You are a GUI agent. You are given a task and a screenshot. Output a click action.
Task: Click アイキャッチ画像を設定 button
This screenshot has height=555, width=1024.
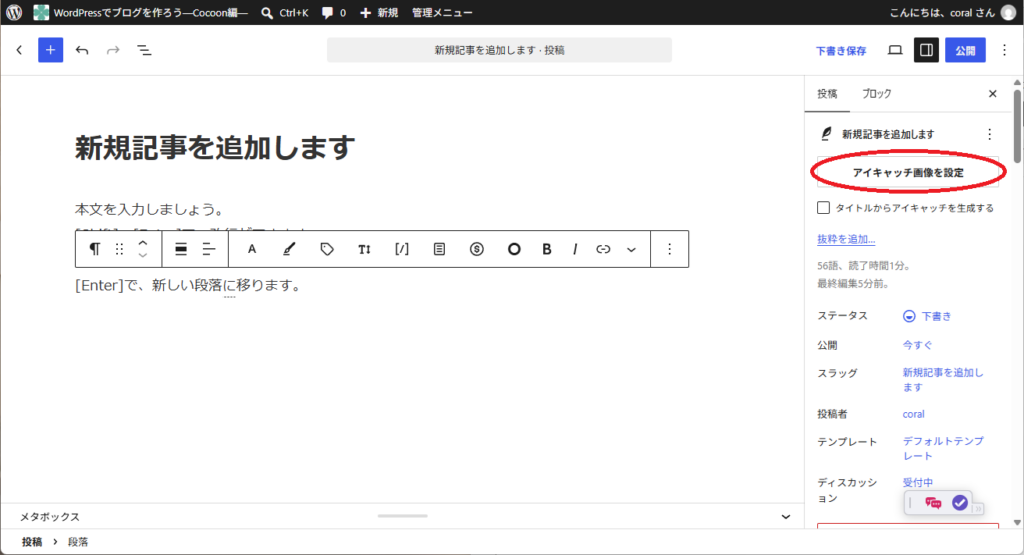pos(908,172)
